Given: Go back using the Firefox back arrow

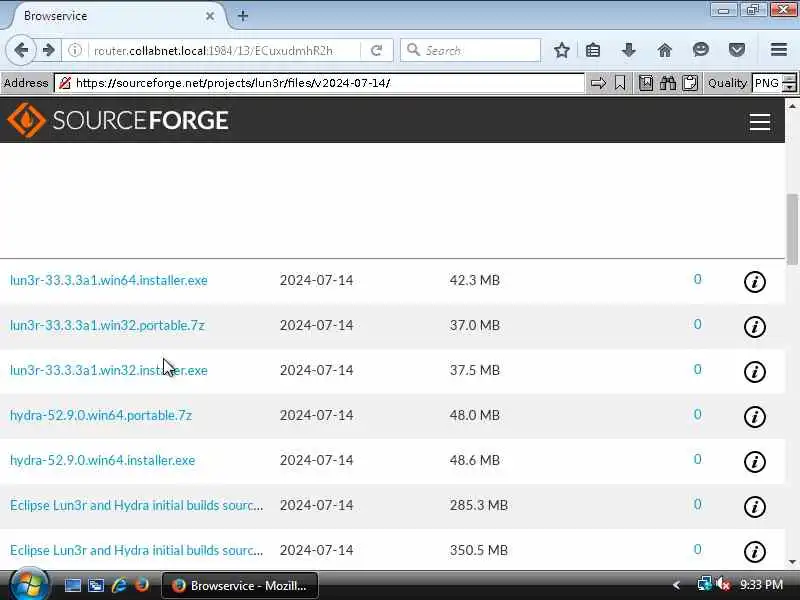Looking at the screenshot, I should (21, 50).
